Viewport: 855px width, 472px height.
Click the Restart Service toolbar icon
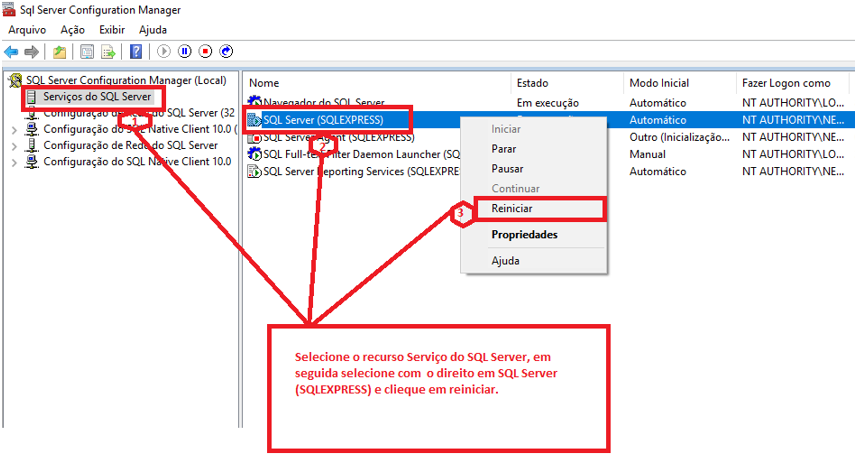(226, 51)
